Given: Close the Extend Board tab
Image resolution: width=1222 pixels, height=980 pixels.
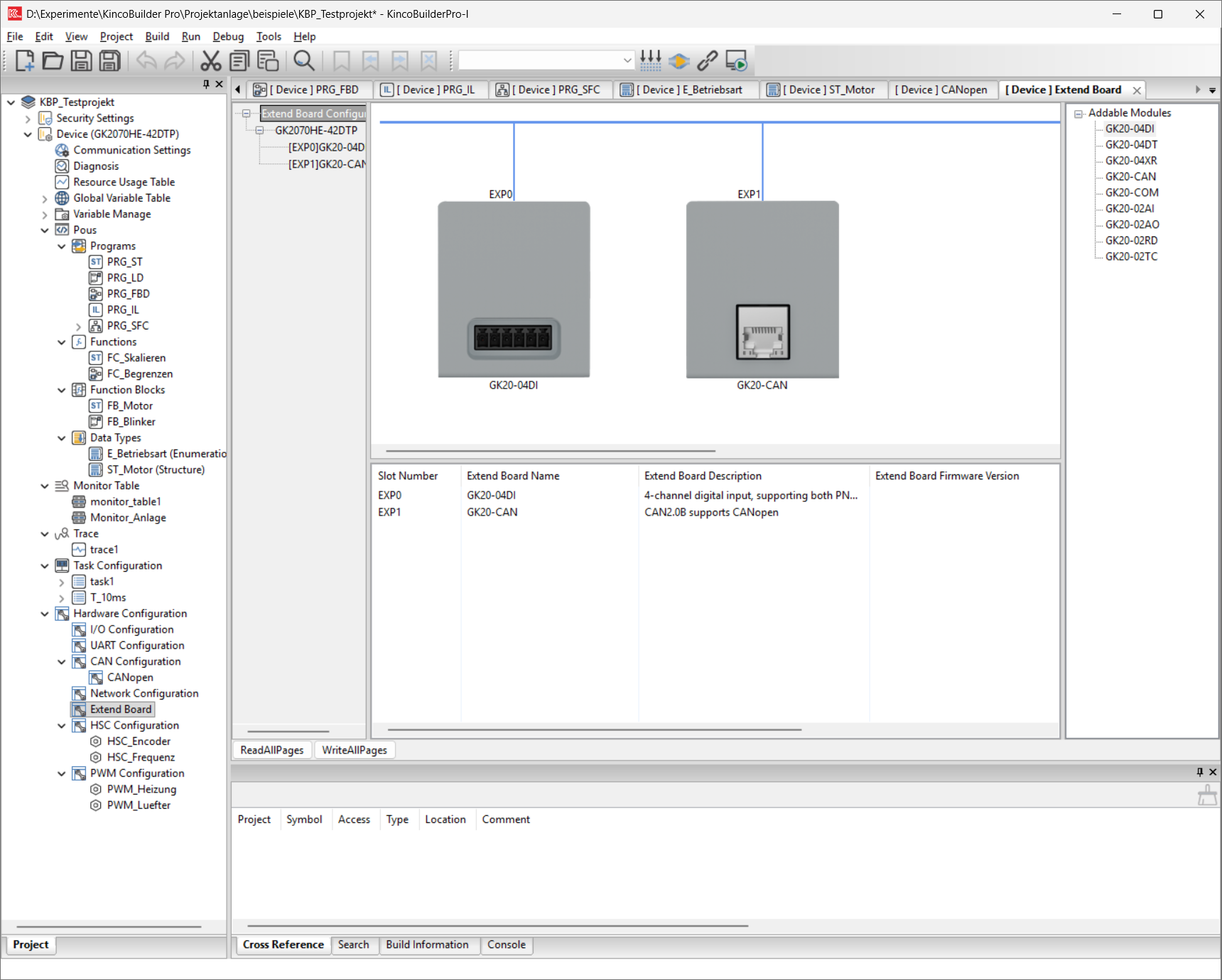Looking at the screenshot, I should [x=1137, y=90].
